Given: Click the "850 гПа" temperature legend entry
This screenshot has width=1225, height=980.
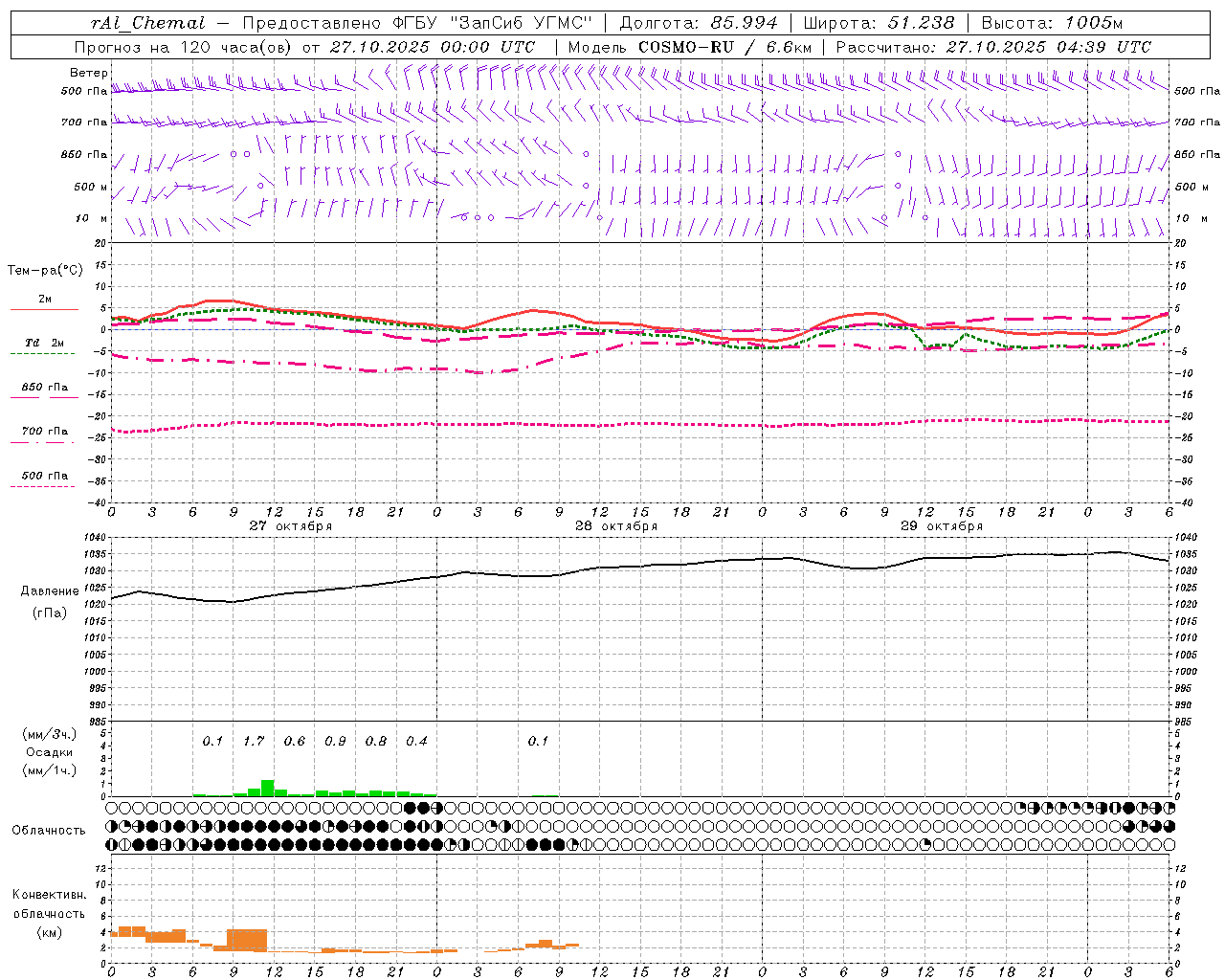Looking at the screenshot, I should [44, 388].
